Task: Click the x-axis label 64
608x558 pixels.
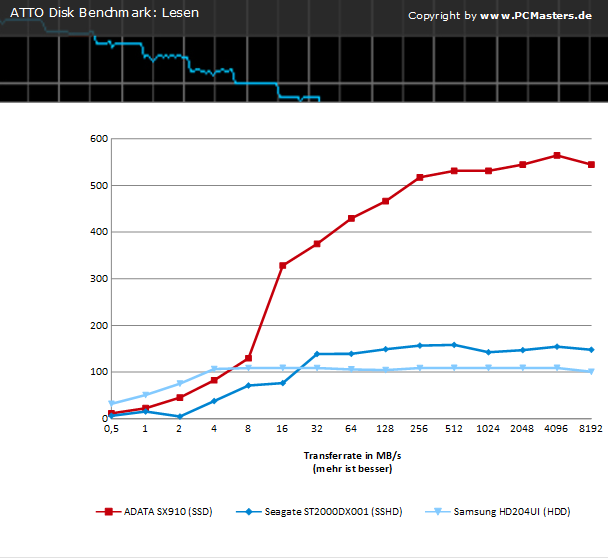Action: (351, 429)
